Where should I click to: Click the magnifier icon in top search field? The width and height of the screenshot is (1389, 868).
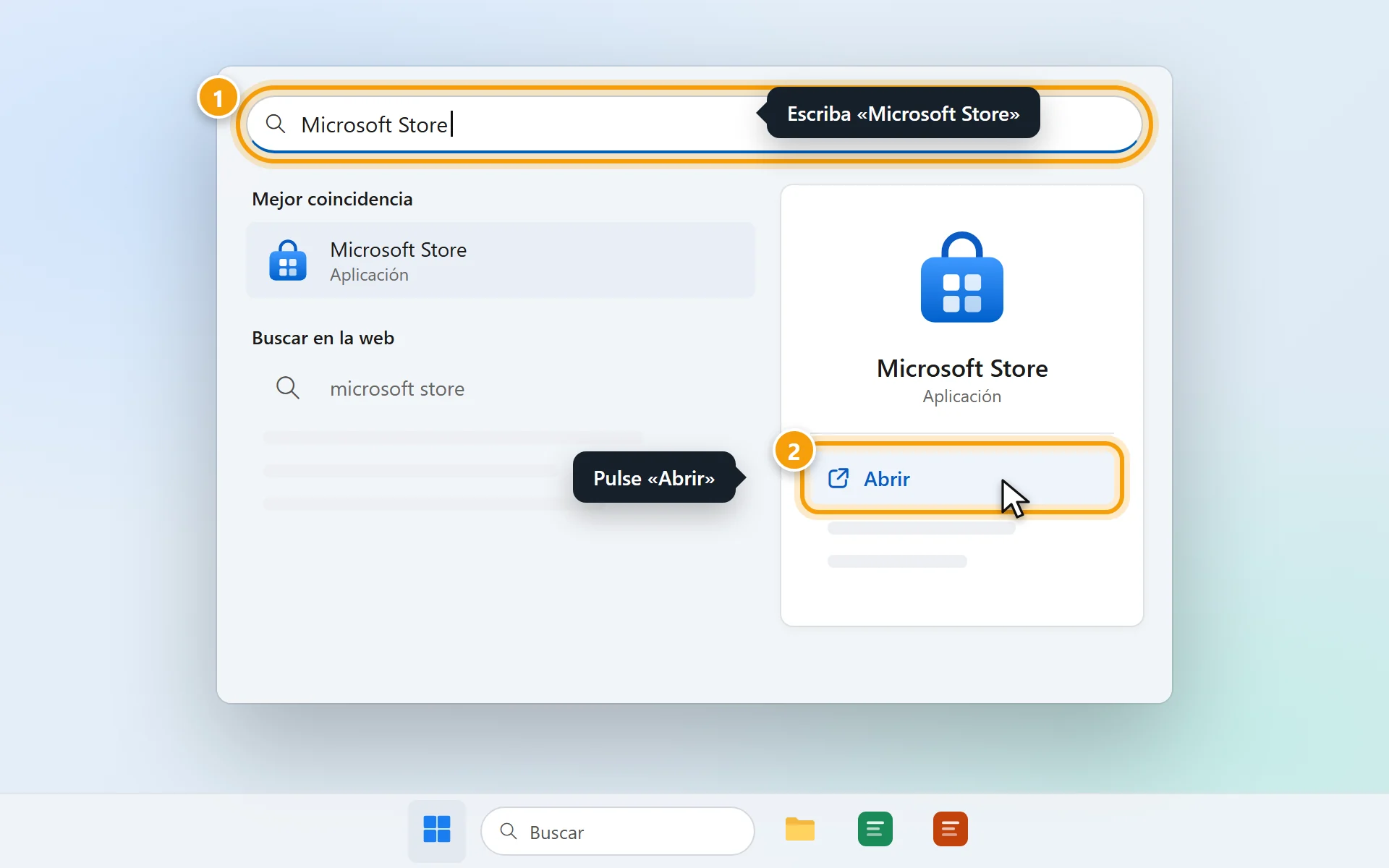point(275,124)
